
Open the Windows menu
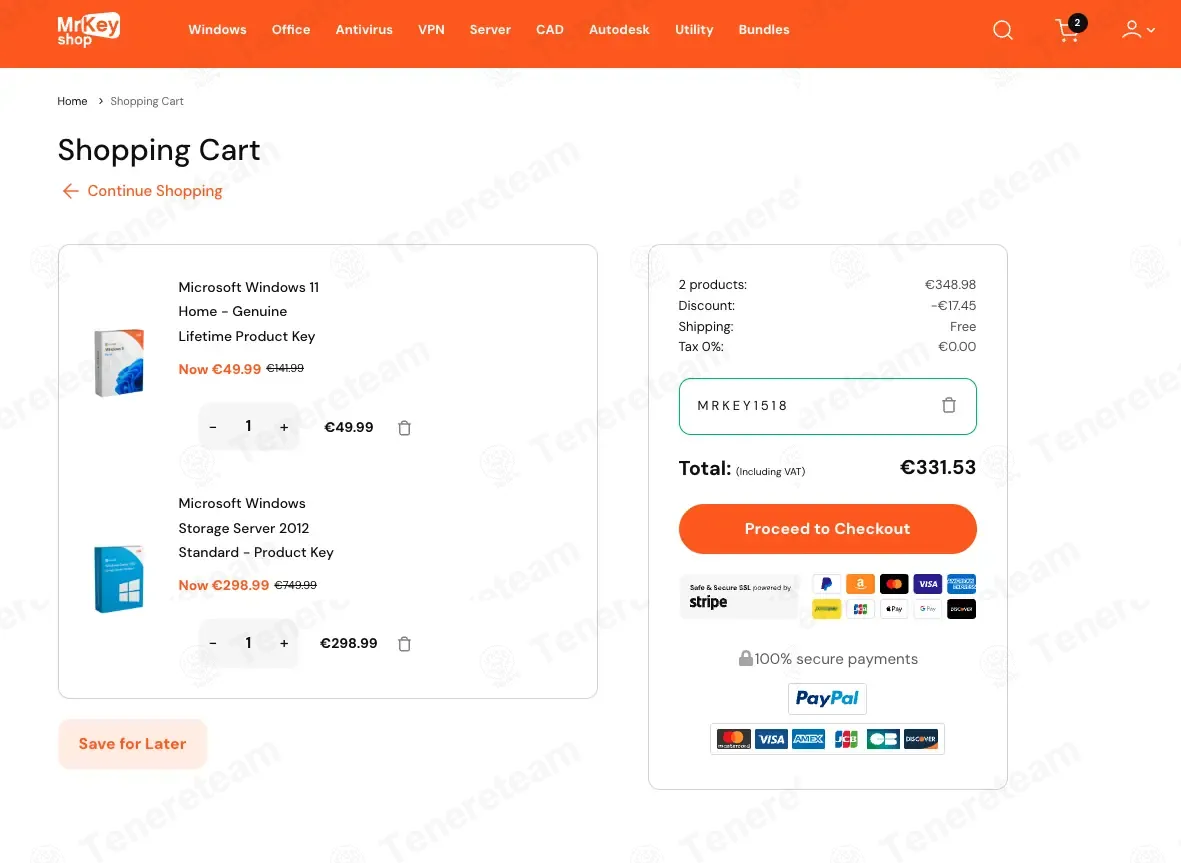coord(217,29)
